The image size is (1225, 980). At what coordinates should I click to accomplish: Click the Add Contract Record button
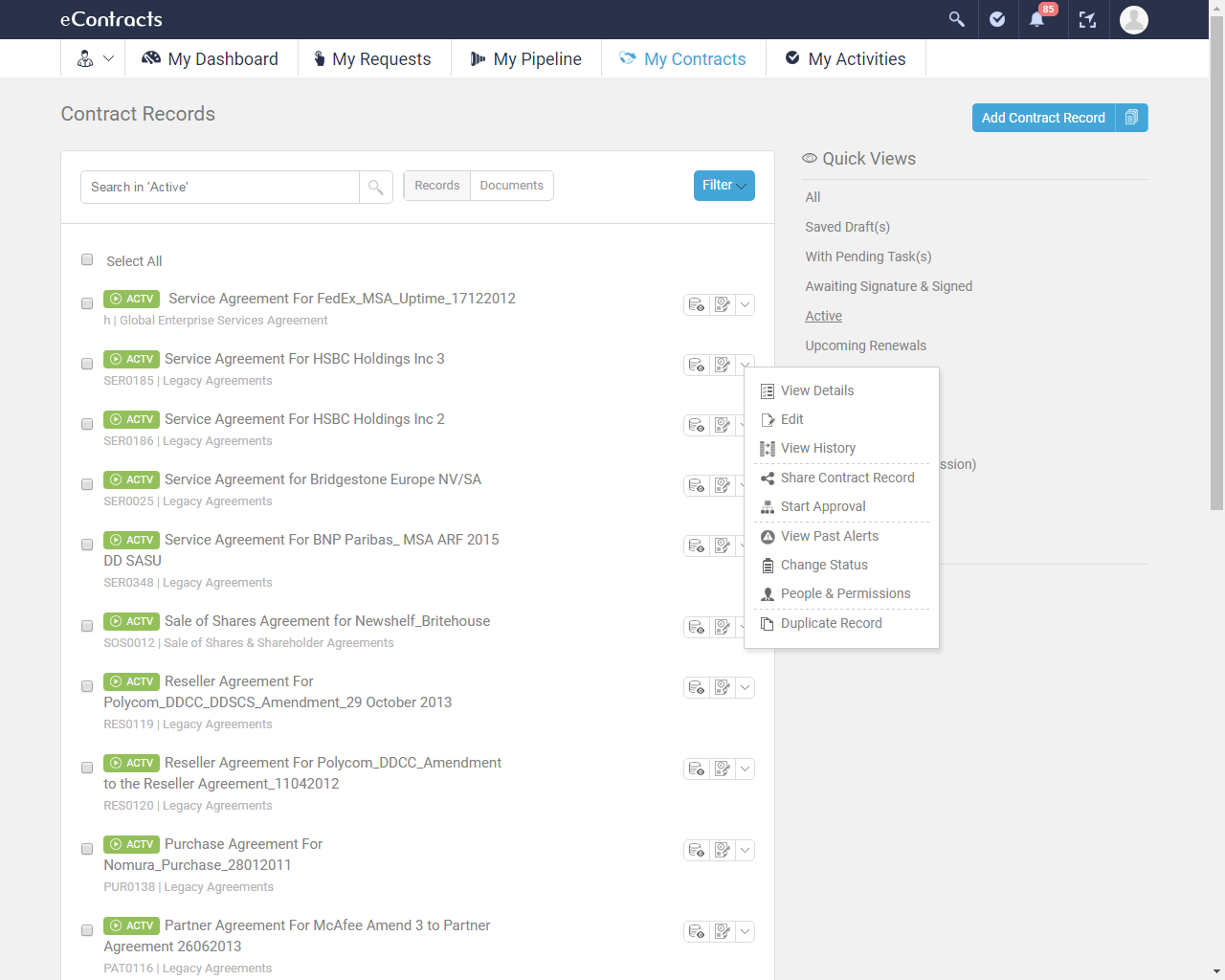pyautogui.click(x=1042, y=117)
